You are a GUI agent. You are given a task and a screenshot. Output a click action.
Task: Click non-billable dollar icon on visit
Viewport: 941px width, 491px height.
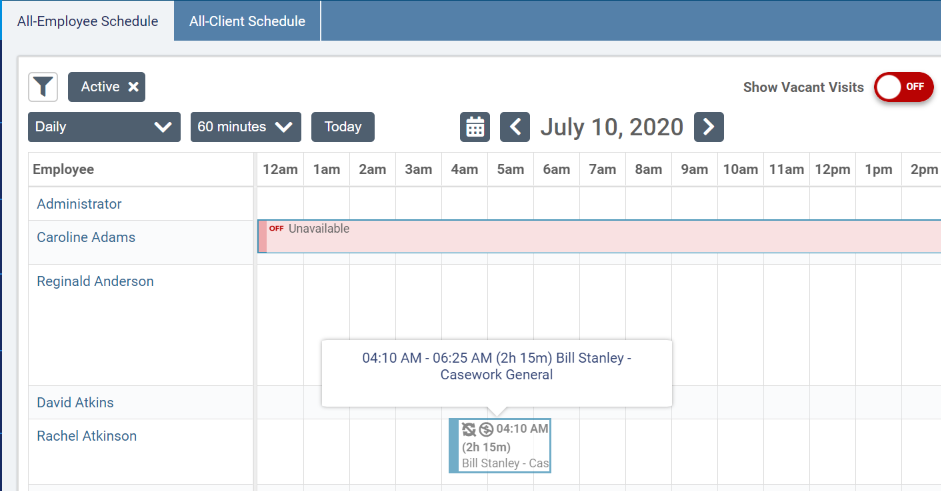[x=486, y=429]
